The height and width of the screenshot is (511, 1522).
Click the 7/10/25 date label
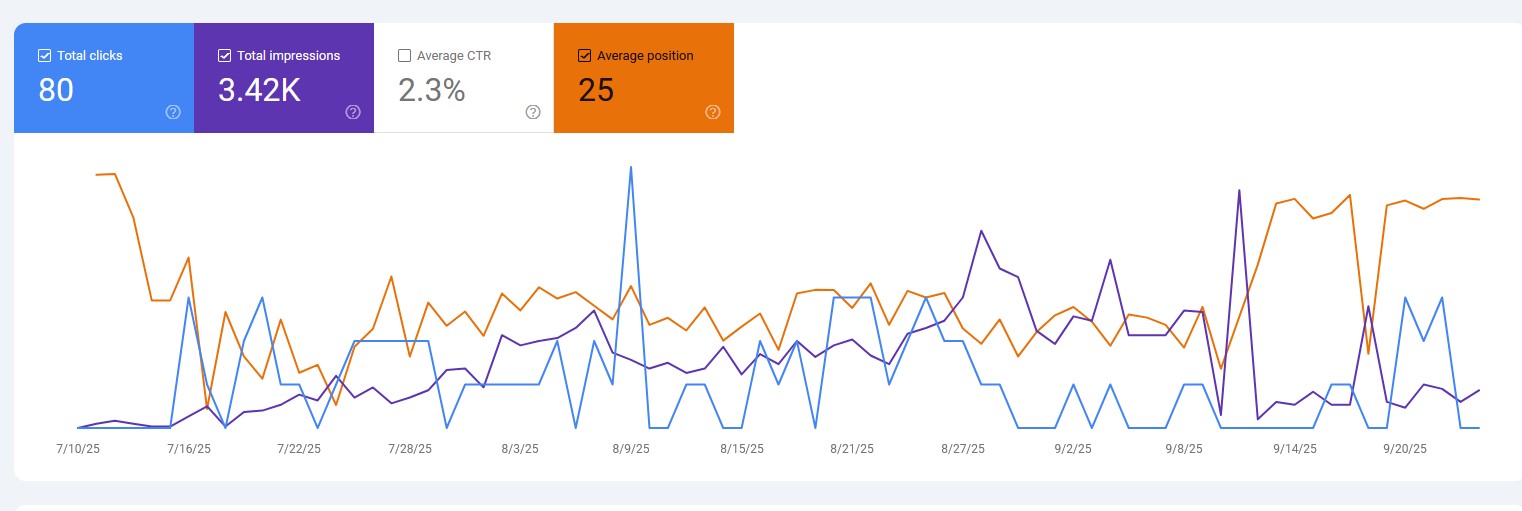click(78, 450)
